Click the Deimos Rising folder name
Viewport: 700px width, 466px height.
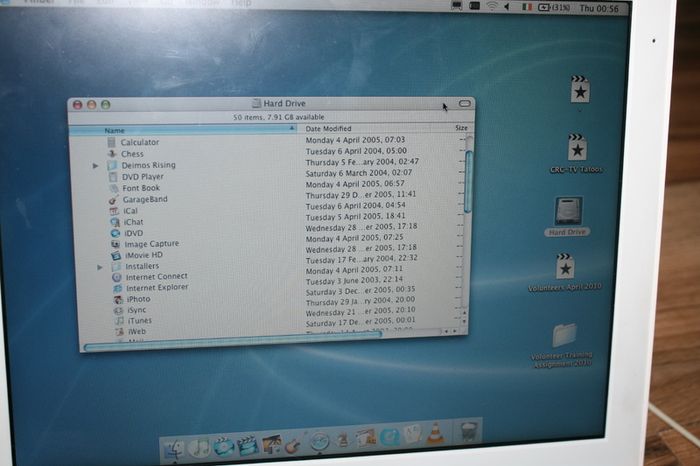tap(149, 165)
